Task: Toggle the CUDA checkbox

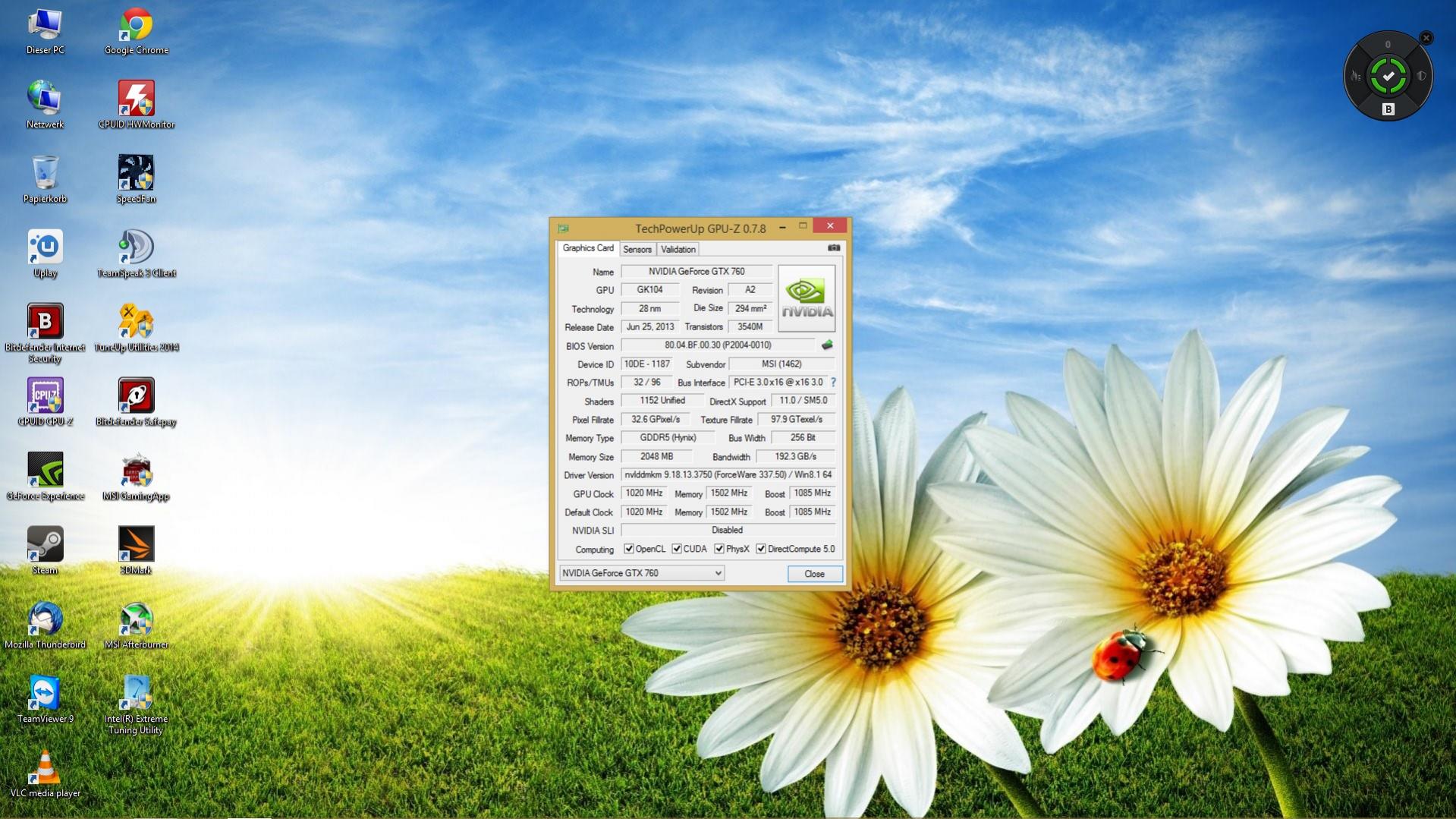Action: pos(677,549)
